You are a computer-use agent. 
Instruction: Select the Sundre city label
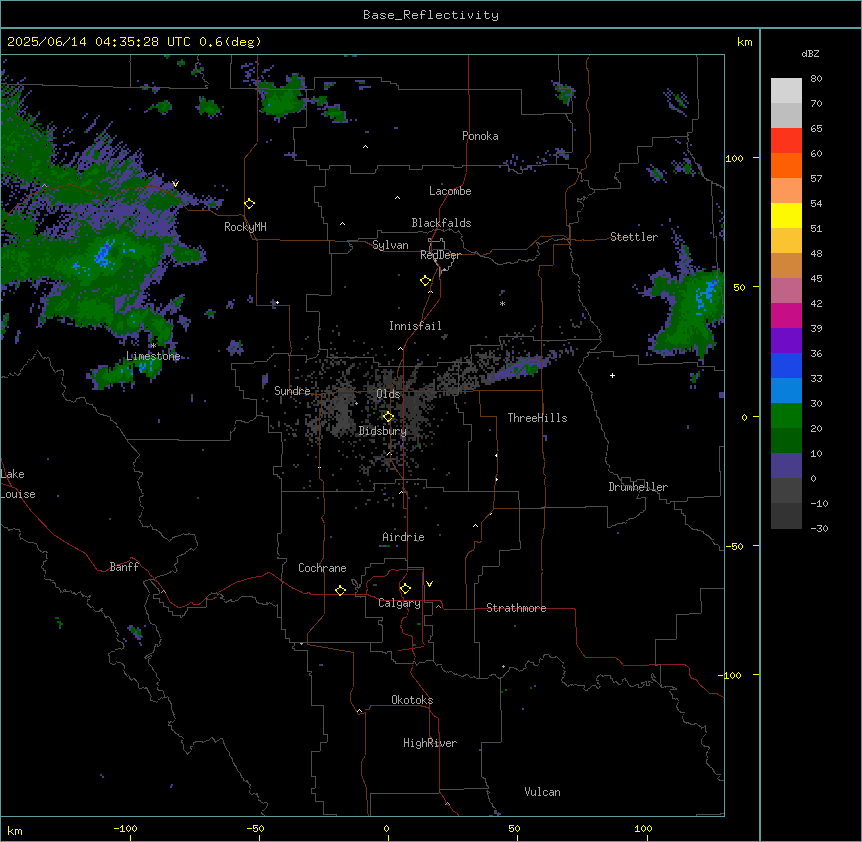pyautogui.click(x=292, y=391)
